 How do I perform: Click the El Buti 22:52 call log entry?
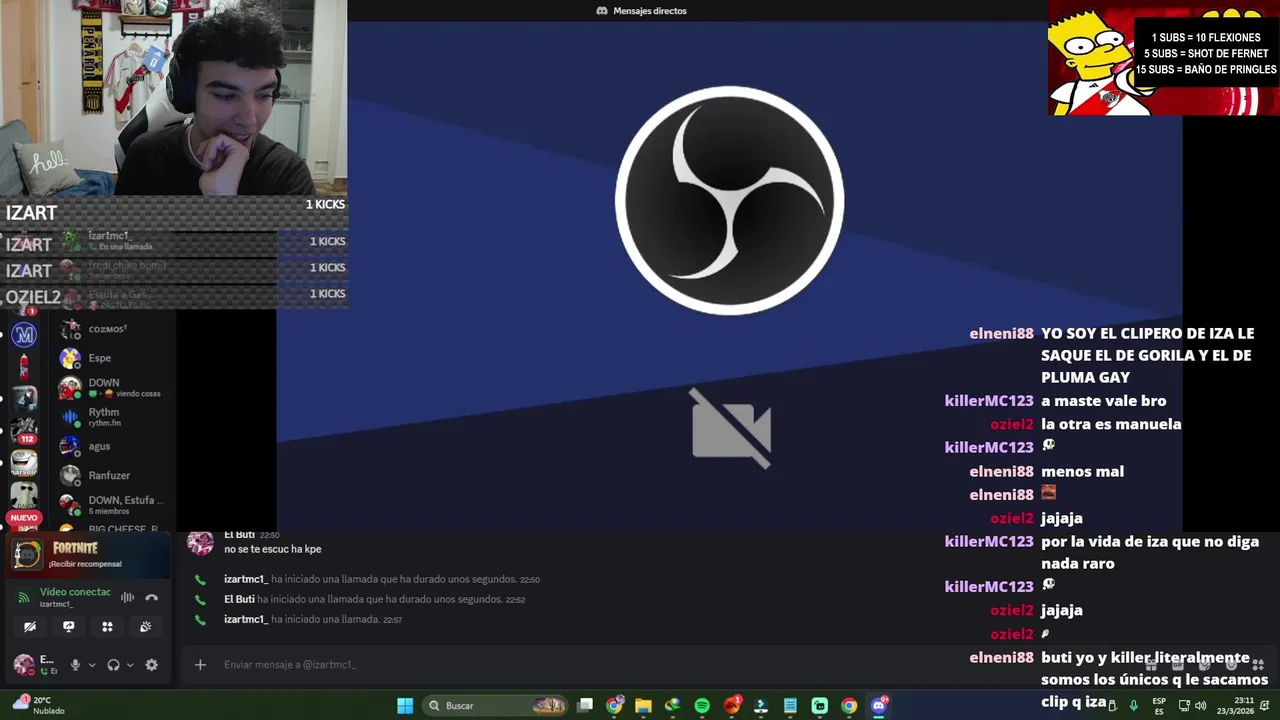[375, 599]
